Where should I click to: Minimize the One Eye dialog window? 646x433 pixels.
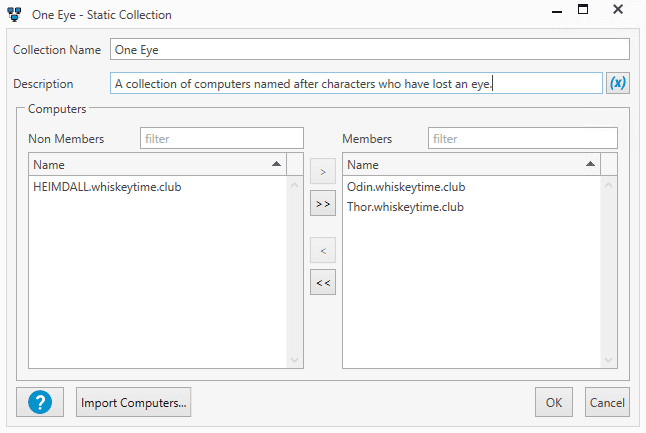[557, 11]
